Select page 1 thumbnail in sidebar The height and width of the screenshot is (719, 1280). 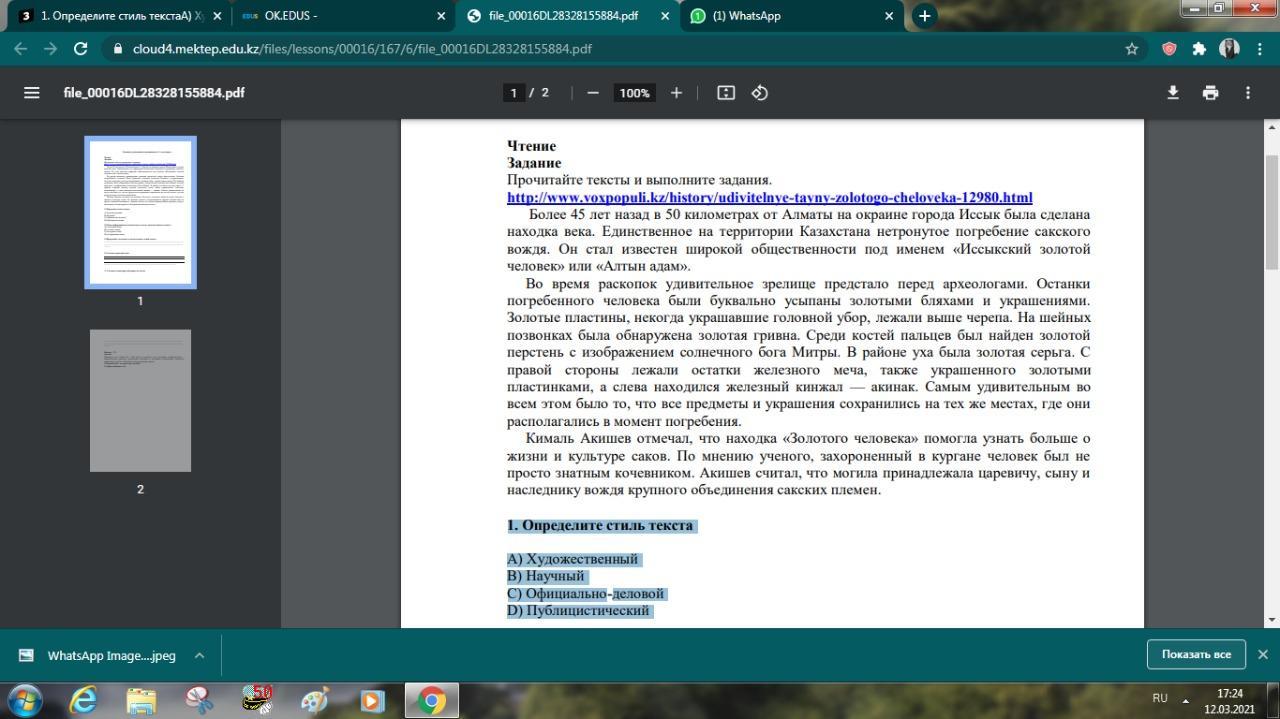[140, 212]
